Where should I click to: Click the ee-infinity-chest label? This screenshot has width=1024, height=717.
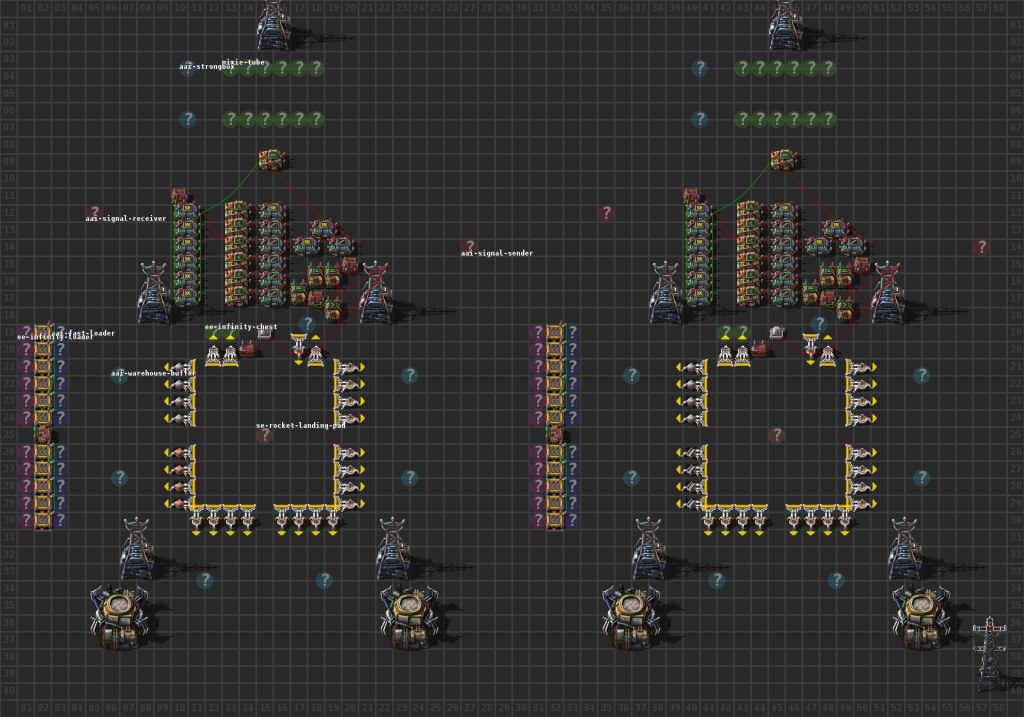(x=241, y=327)
